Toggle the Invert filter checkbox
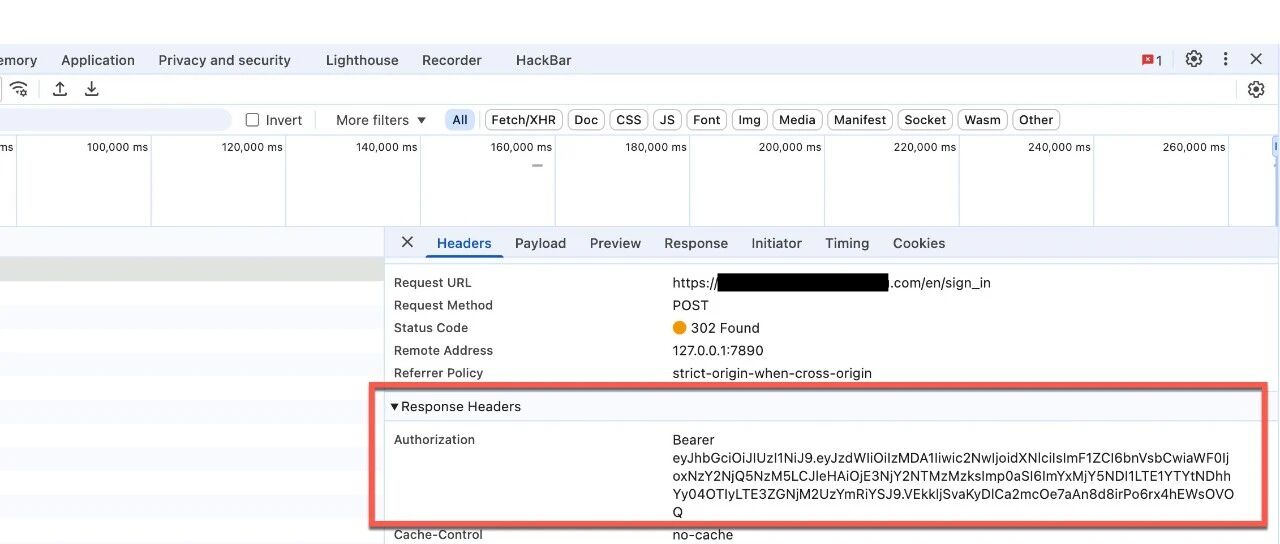 point(252,120)
